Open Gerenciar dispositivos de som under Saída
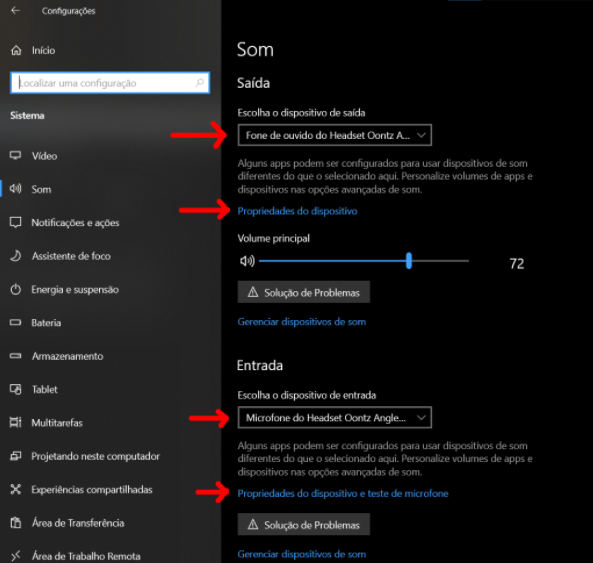 (301, 322)
